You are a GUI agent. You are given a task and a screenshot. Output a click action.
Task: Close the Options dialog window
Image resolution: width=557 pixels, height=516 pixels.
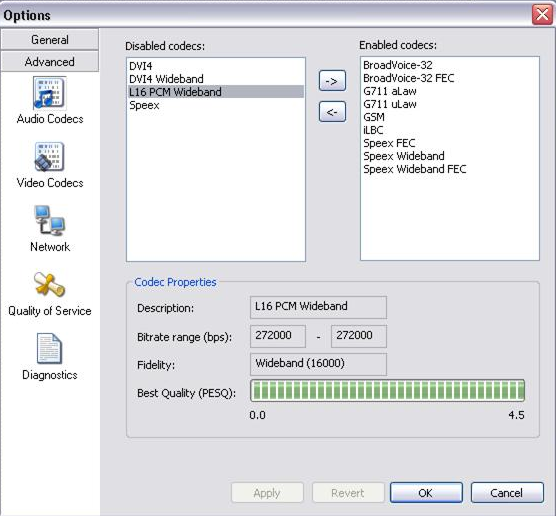[542, 15]
